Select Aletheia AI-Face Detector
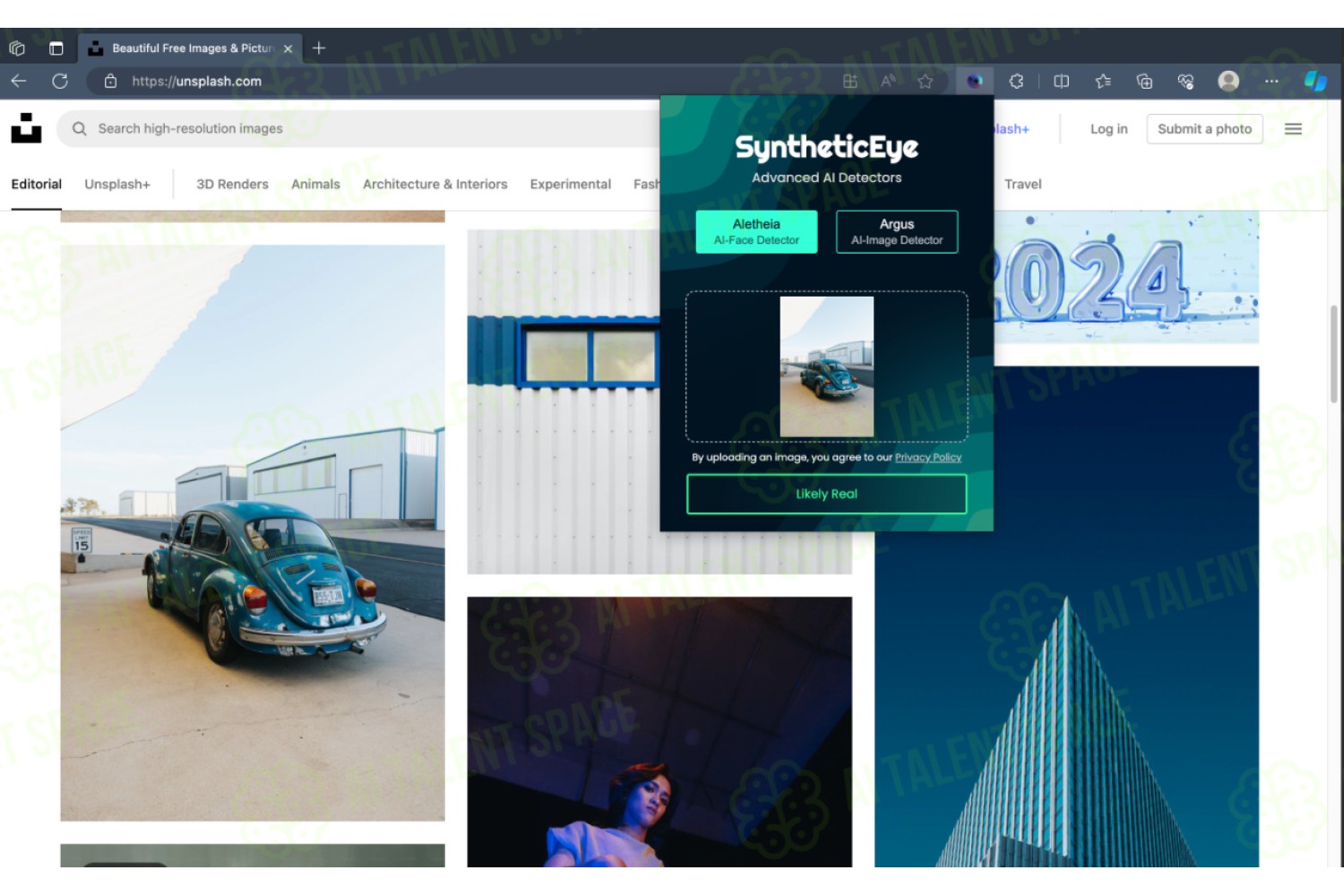The height and width of the screenshot is (896, 1344). (x=756, y=232)
